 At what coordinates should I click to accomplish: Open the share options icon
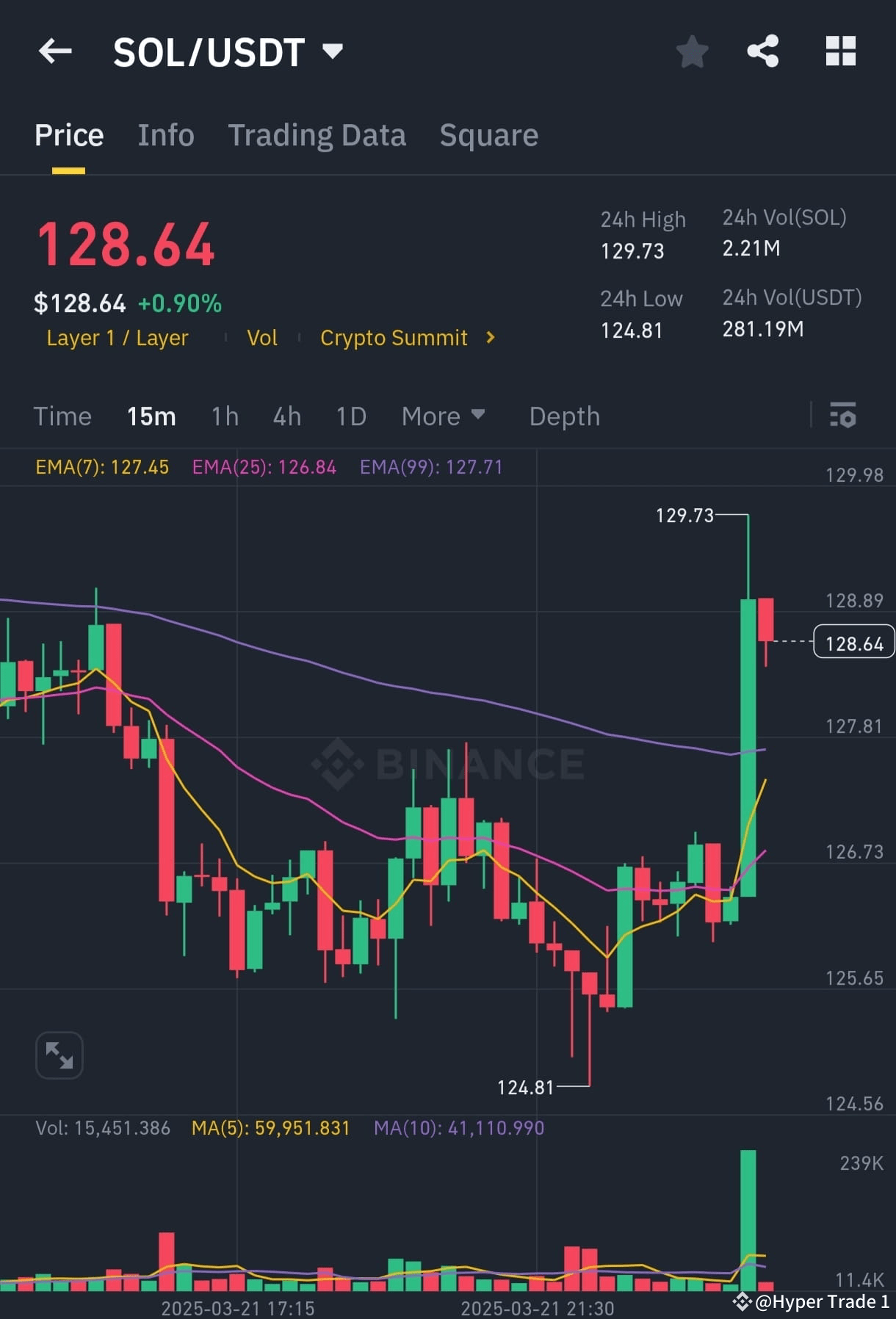(764, 50)
